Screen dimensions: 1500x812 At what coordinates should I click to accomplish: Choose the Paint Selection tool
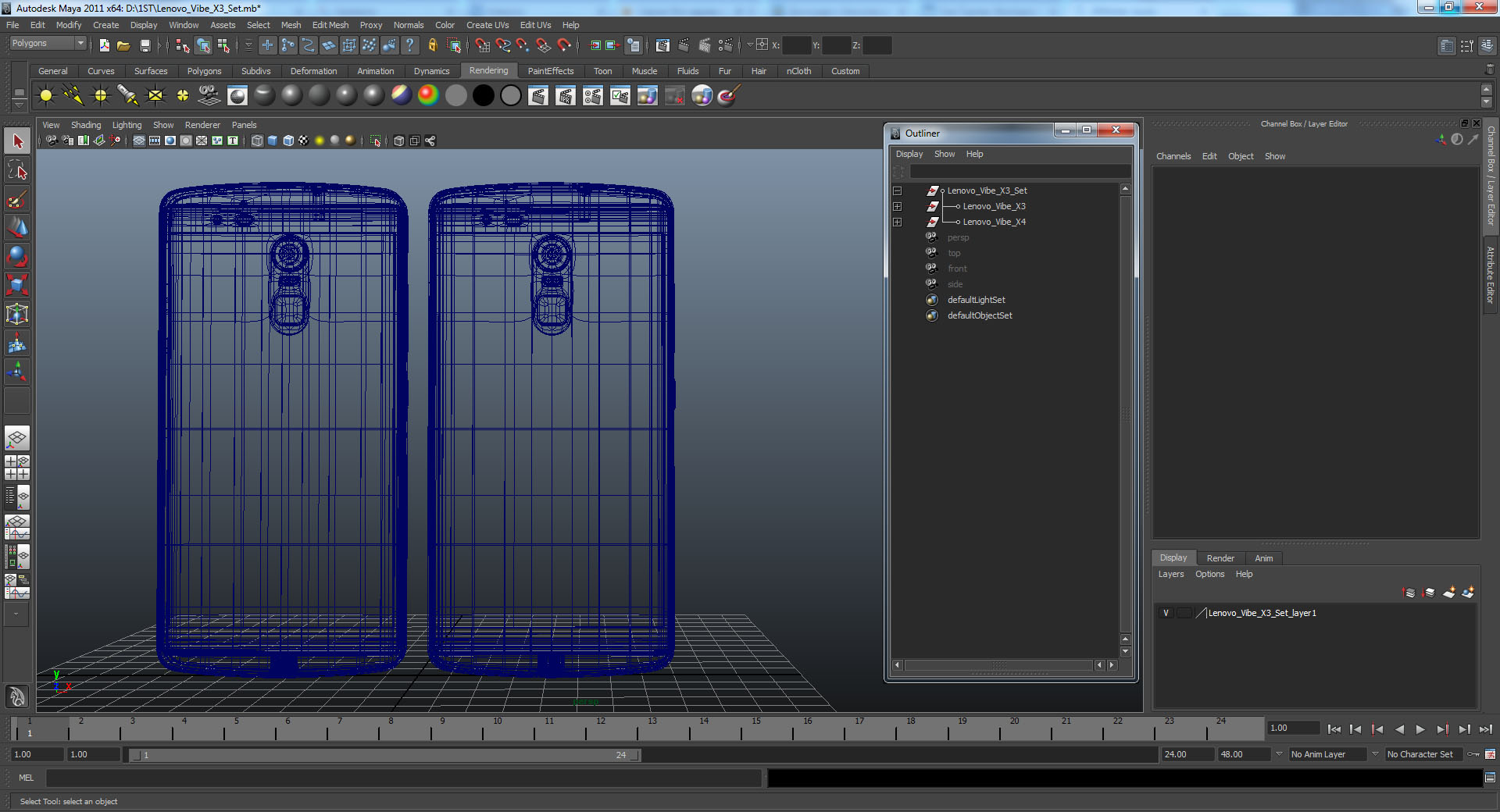pyautogui.click(x=17, y=199)
